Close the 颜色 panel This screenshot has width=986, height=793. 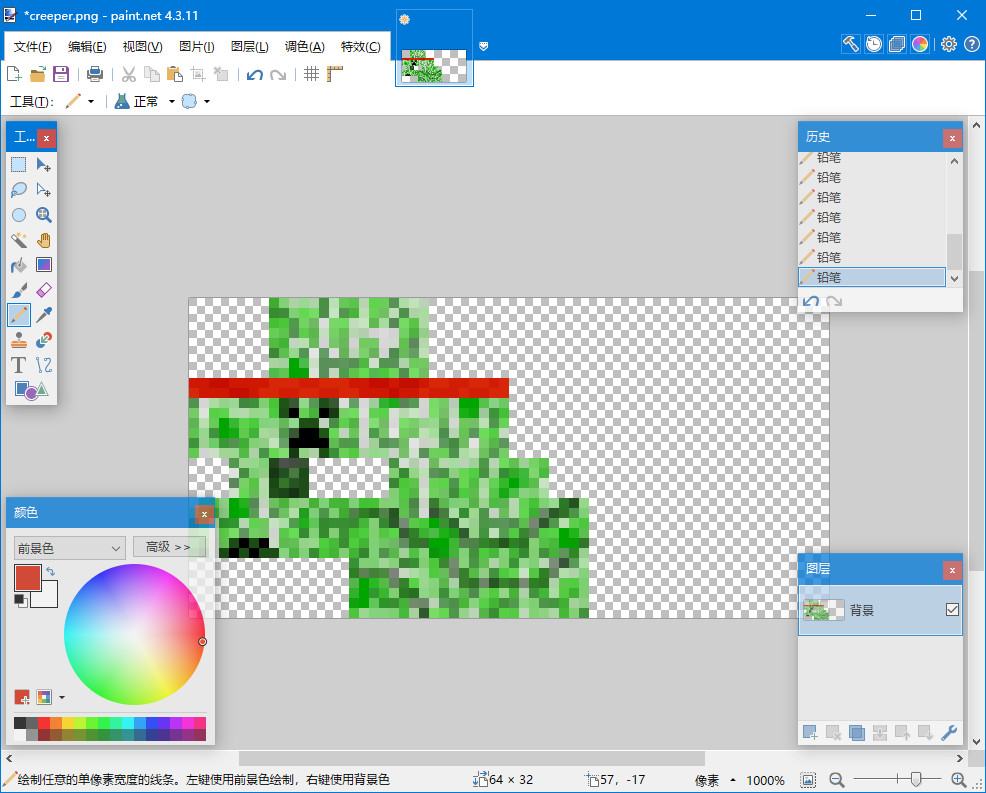204,514
